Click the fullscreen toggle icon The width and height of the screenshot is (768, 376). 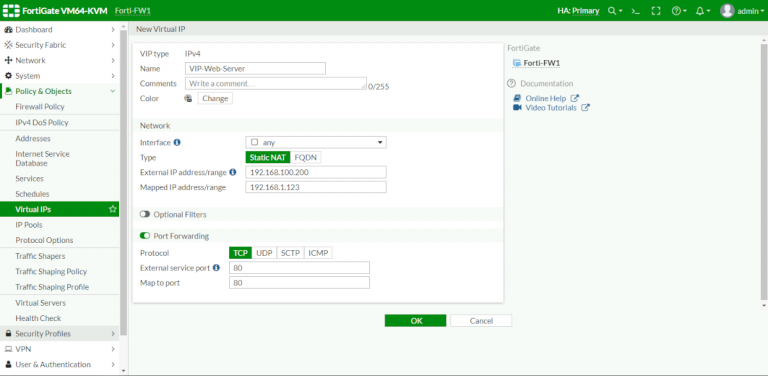pos(656,11)
